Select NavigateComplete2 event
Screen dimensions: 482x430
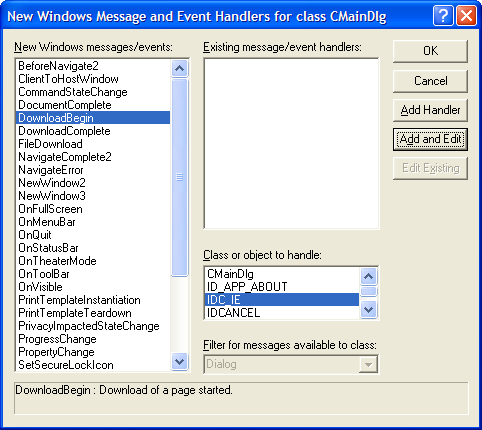[x=65, y=157]
